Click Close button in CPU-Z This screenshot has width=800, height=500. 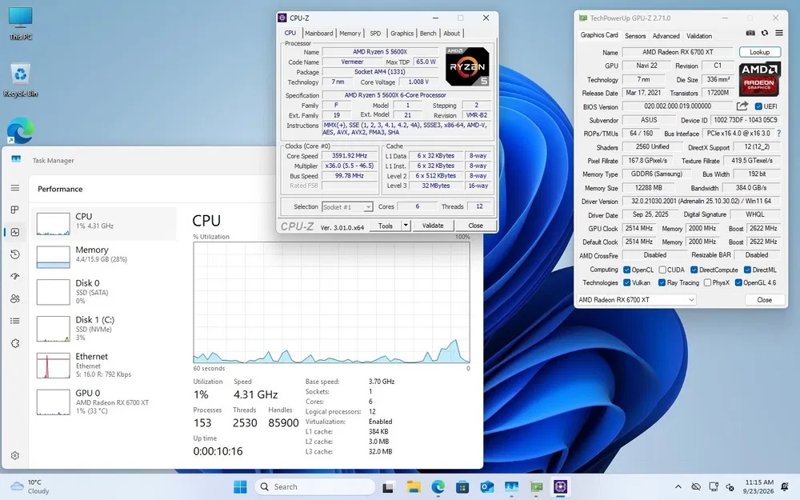(476, 225)
